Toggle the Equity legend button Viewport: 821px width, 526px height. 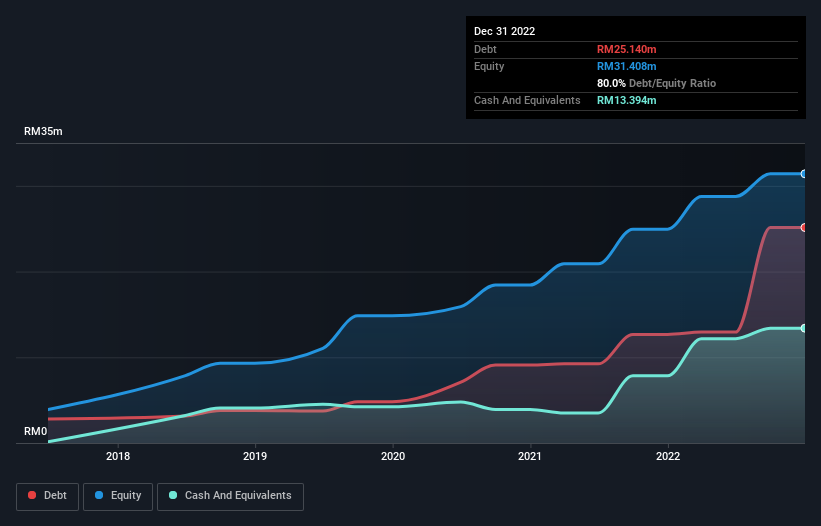coord(118,496)
